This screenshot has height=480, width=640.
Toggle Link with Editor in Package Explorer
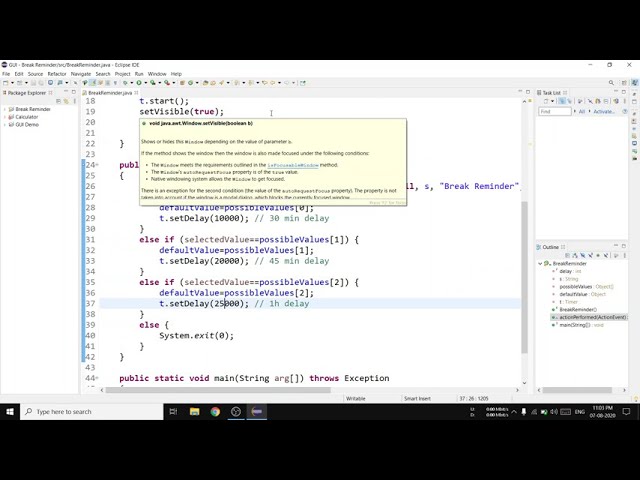click(x=66, y=101)
